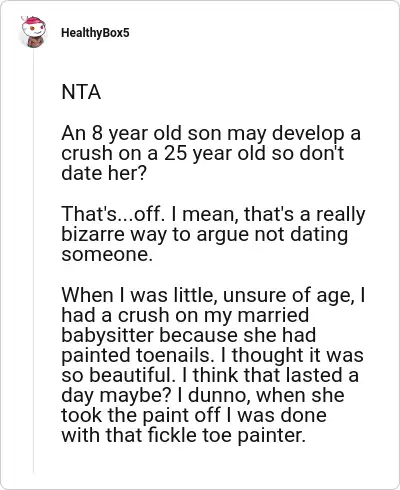Click the words "date her?"
Image resolution: width=400 pixels, height=490 pixels.
coord(104,173)
